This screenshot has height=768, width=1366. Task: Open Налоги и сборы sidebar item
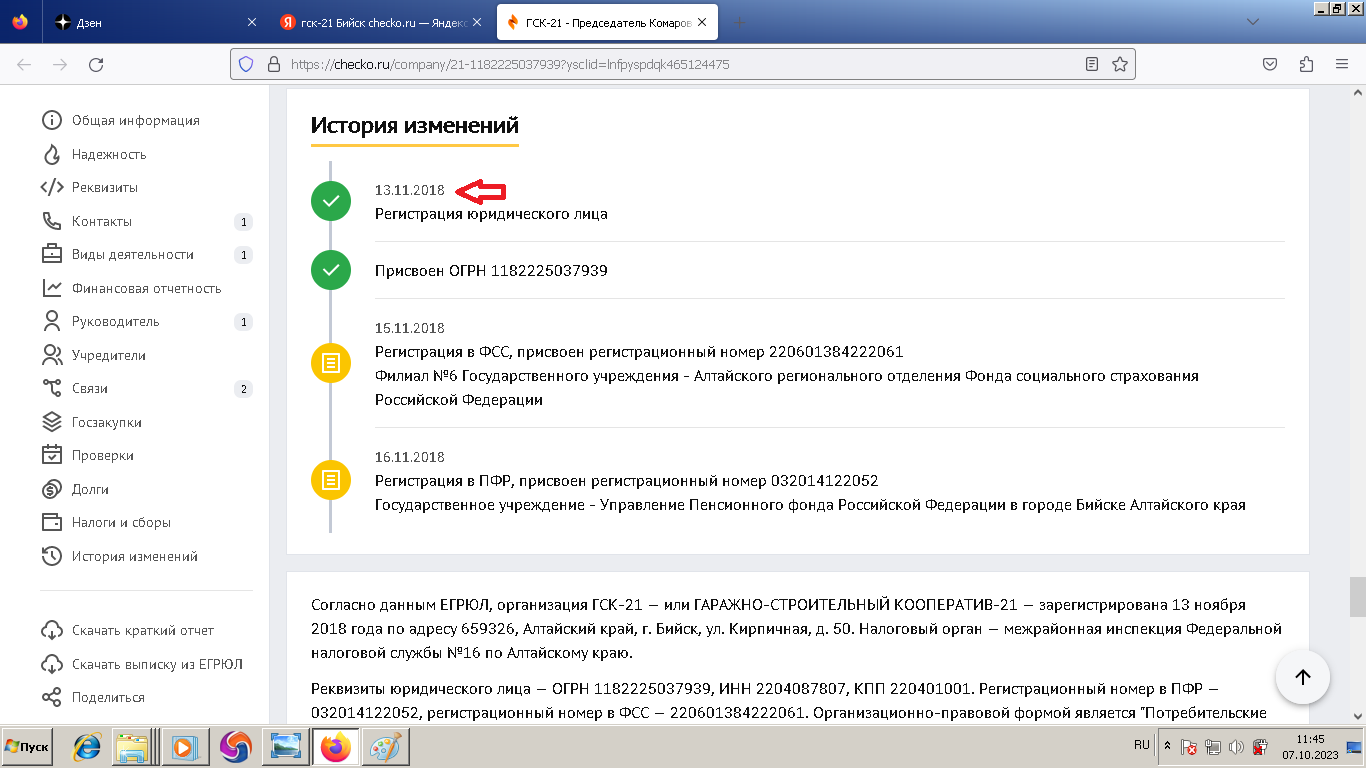pos(121,522)
